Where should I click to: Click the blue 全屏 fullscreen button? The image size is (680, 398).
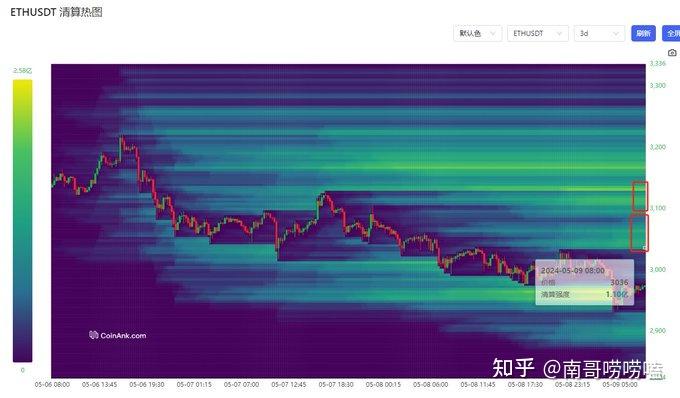(x=671, y=33)
